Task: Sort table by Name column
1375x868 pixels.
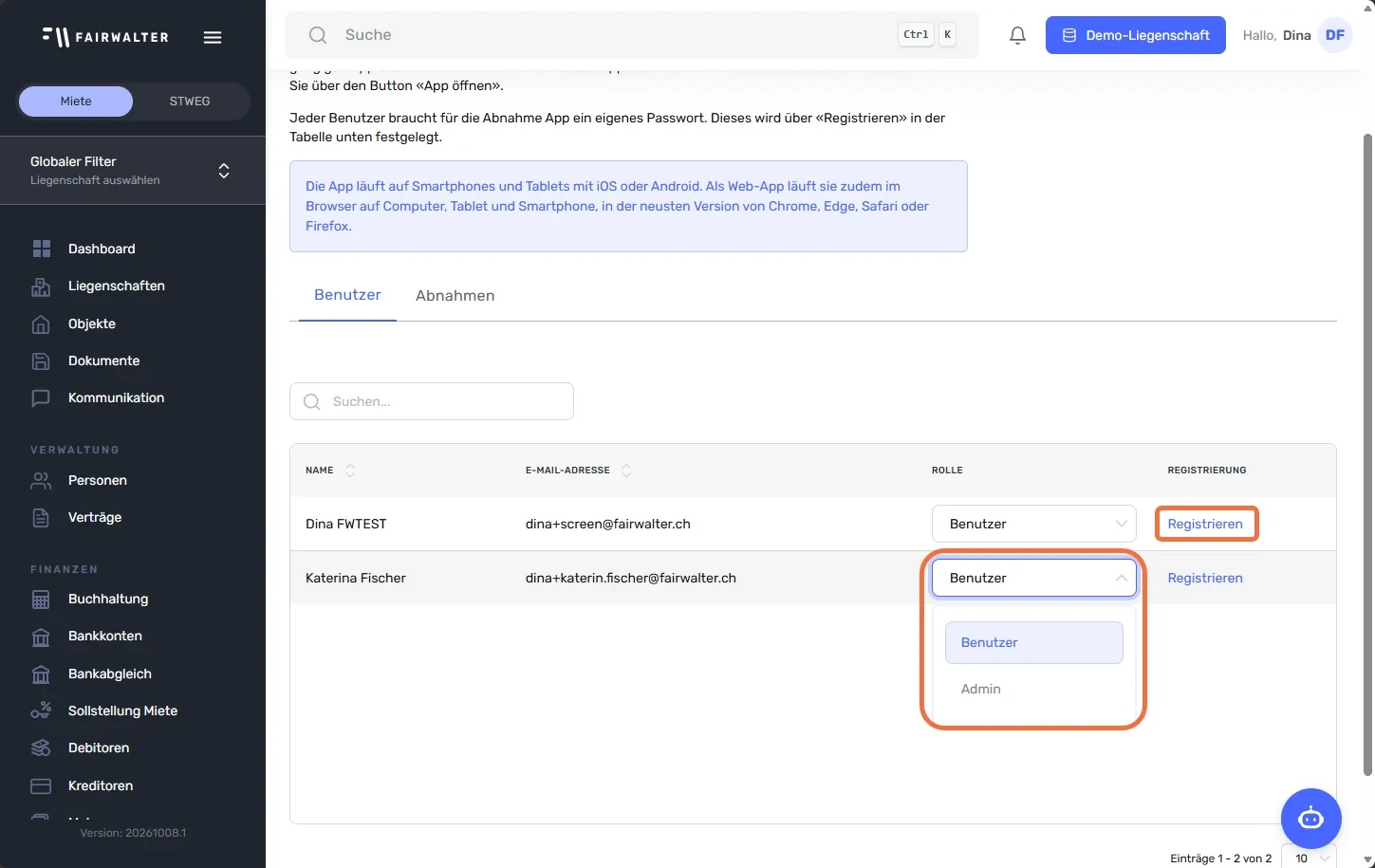Action: point(350,471)
